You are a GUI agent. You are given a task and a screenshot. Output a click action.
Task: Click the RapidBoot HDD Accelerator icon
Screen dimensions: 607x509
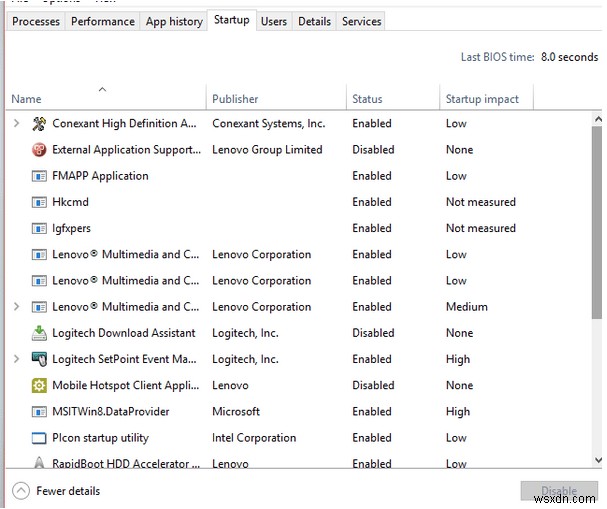40,464
